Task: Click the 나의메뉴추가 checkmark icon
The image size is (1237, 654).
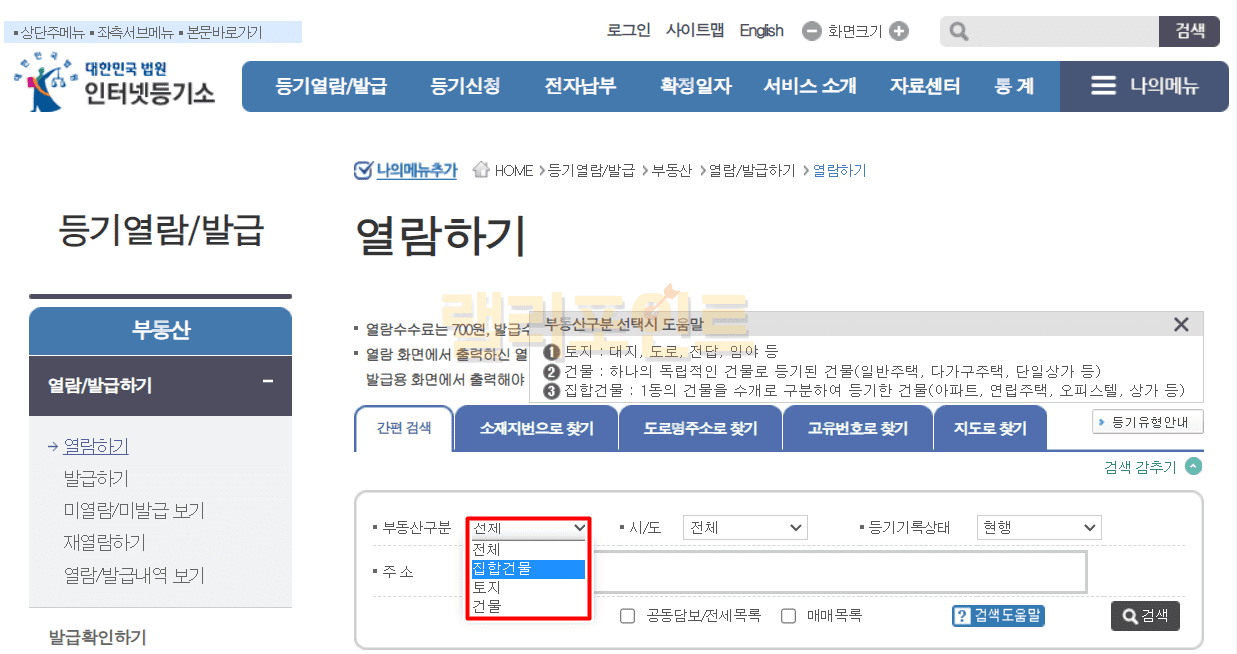Action: (364, 170)
